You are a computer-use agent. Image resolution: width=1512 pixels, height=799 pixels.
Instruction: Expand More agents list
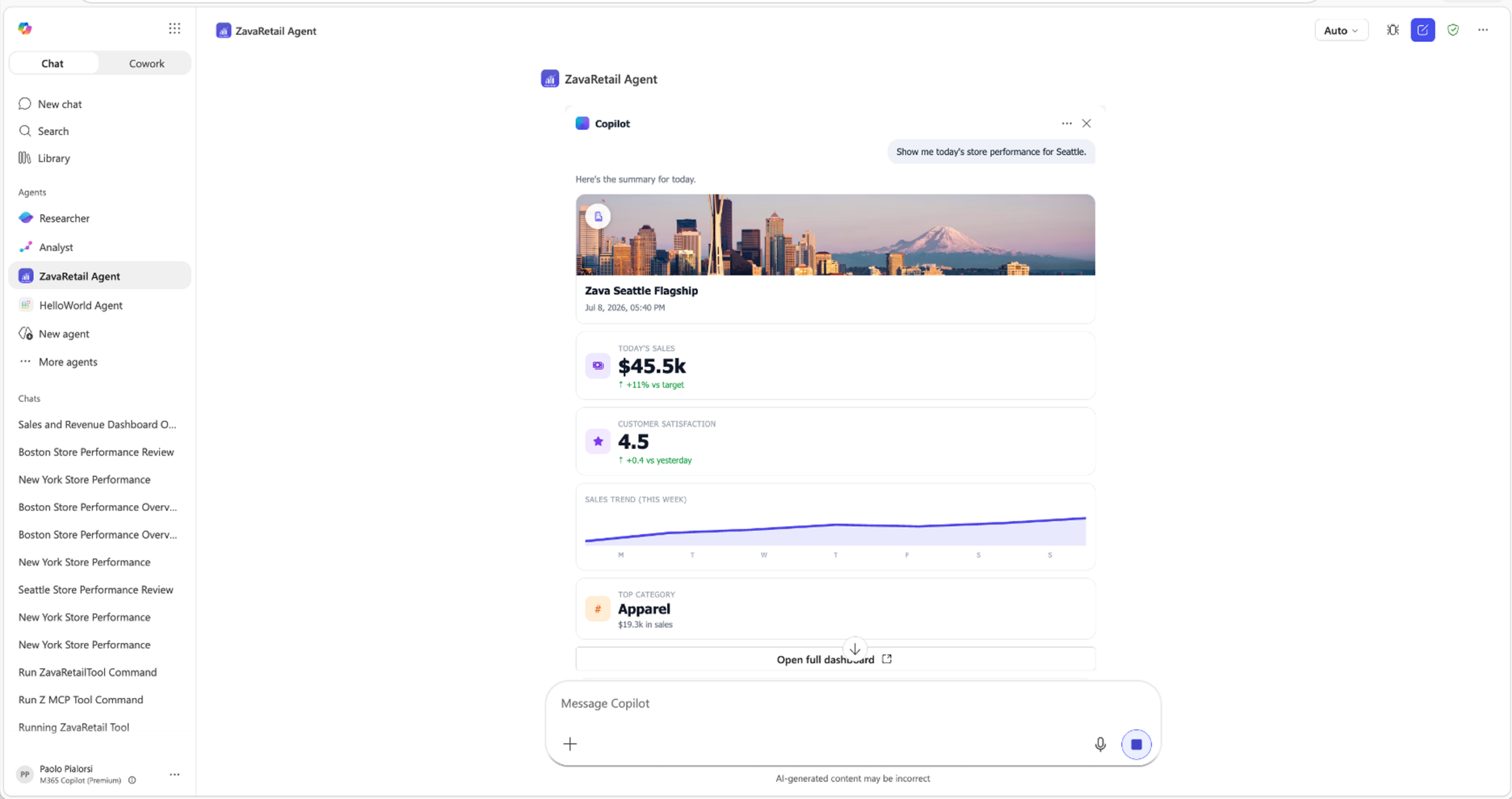coord(99,362)
